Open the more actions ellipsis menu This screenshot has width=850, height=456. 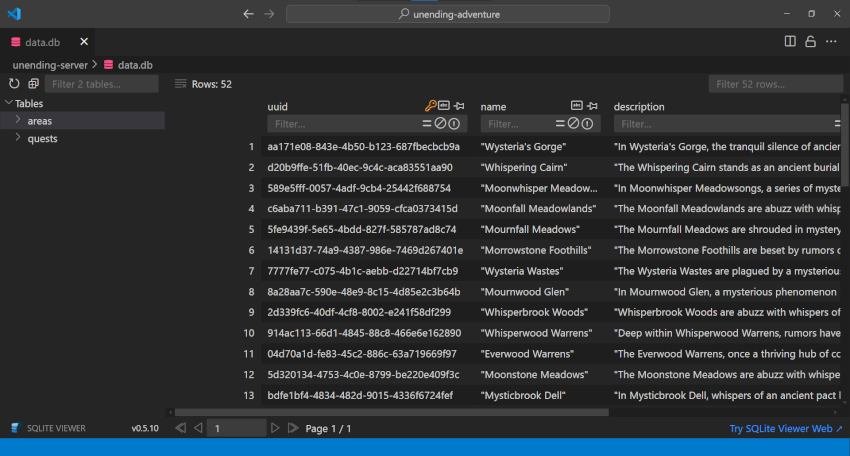point(831,41)
